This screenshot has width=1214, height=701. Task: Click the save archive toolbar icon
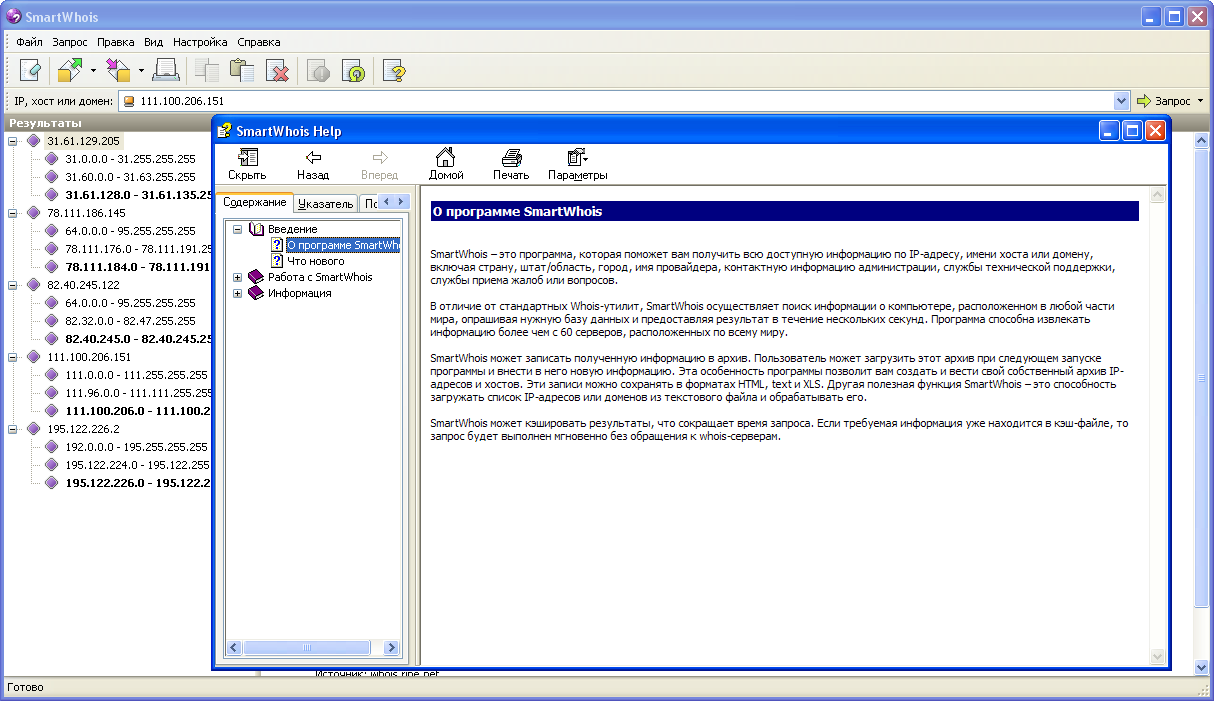pyautogui.click(x=119, y=70)
